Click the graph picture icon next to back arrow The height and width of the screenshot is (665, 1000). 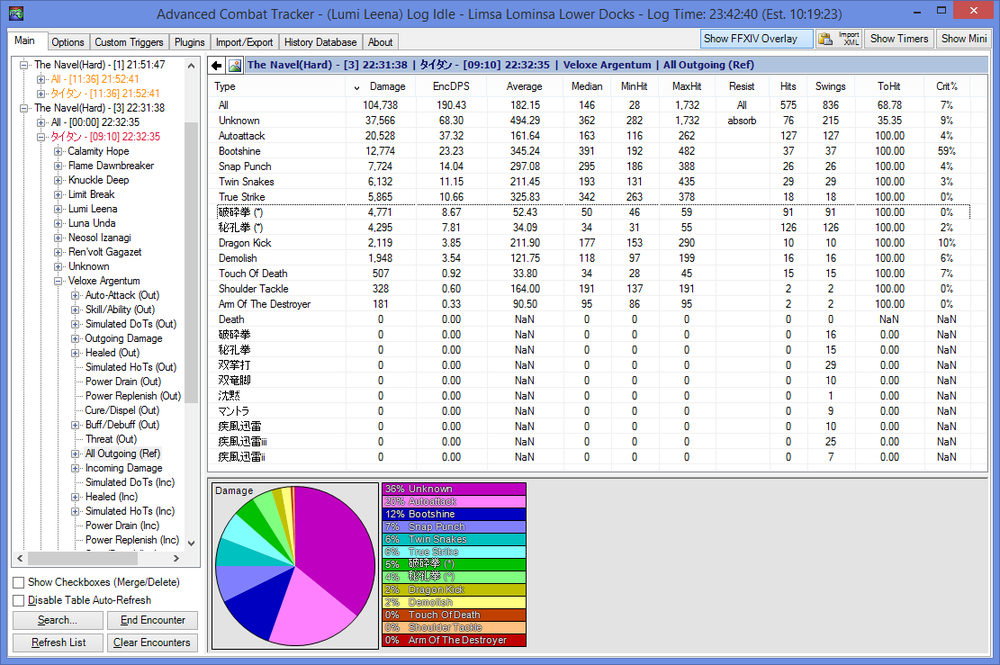(235, 65)
